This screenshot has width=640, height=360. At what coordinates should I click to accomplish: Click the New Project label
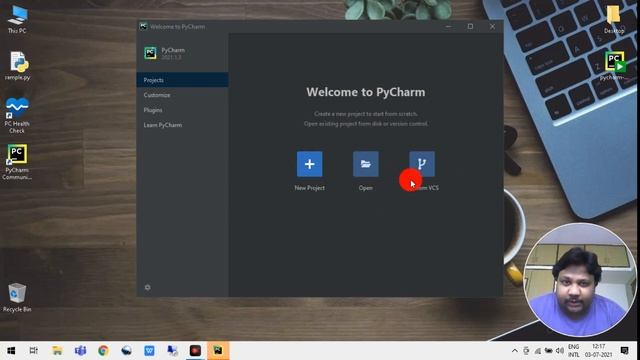click(x=309, y=188)
